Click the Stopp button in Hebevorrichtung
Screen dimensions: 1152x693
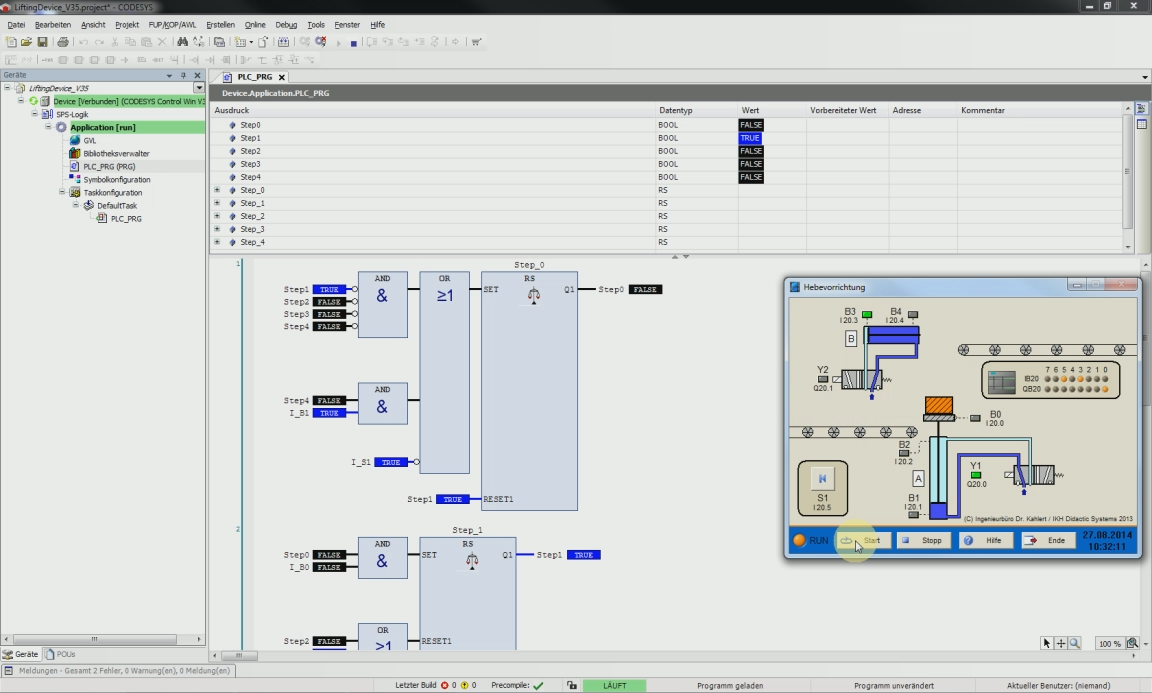point(924,540)
